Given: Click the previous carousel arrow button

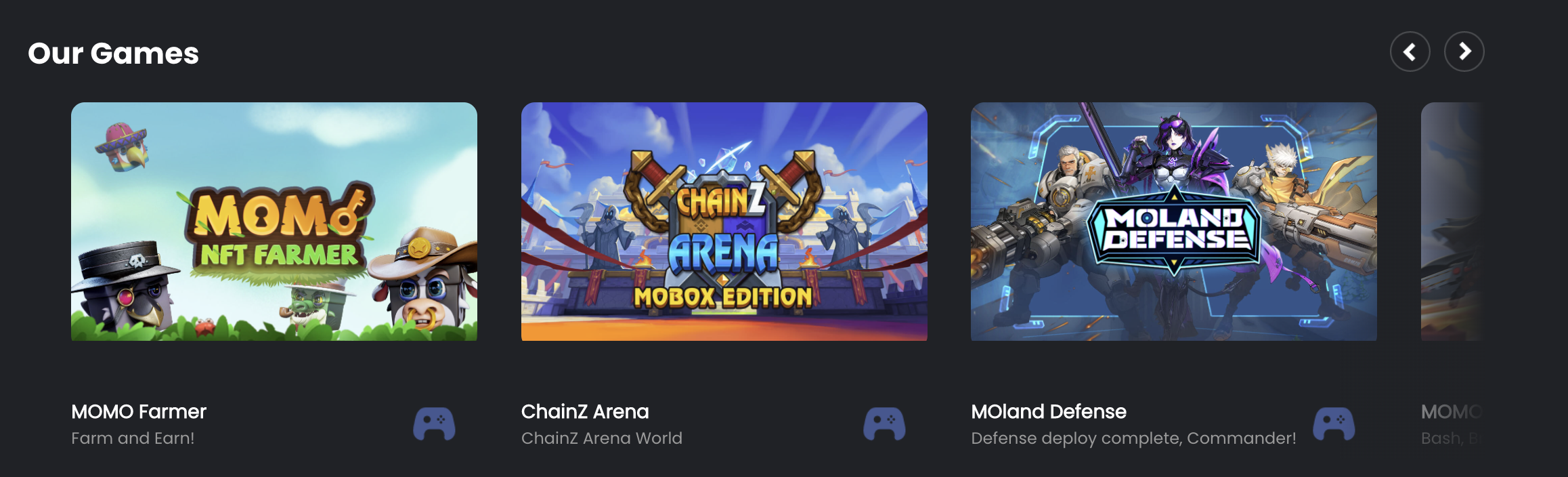Looking at the screenshot, I should [1410, 51].
